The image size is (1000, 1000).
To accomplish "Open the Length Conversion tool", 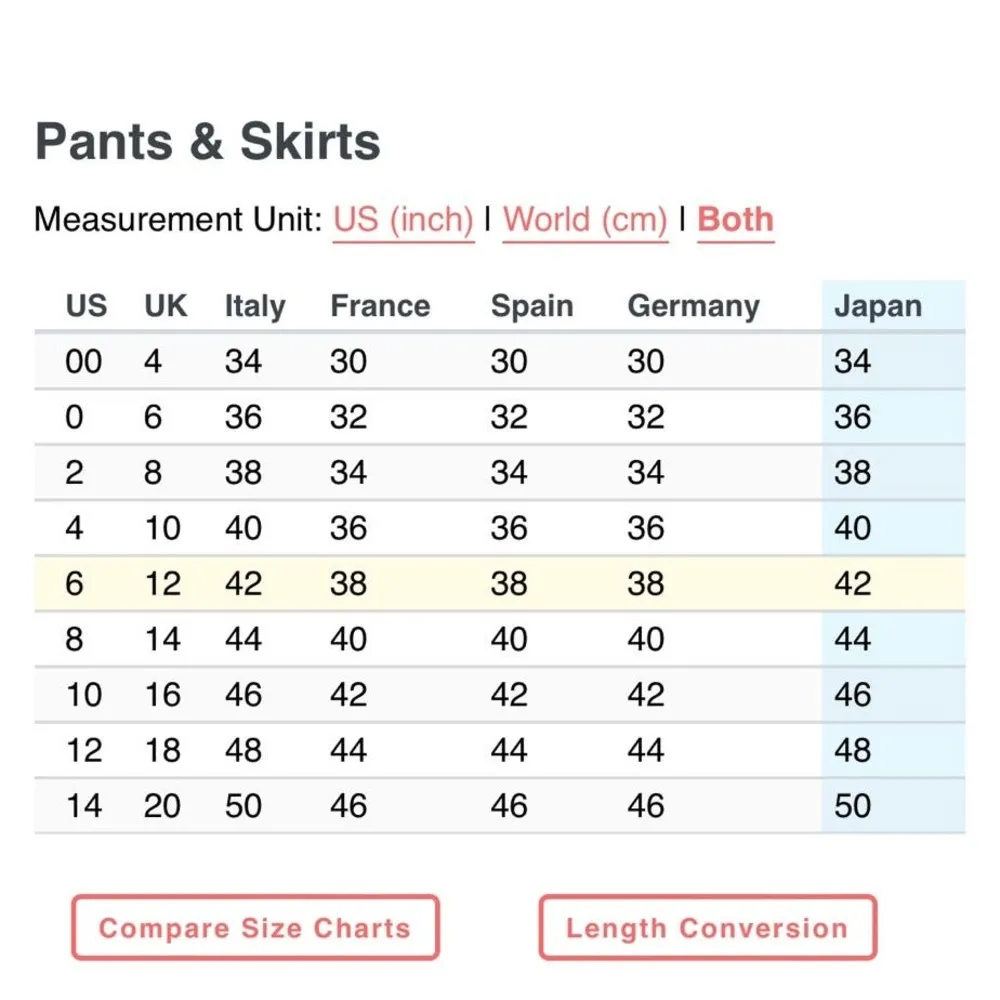I will (x=707, y=927).
